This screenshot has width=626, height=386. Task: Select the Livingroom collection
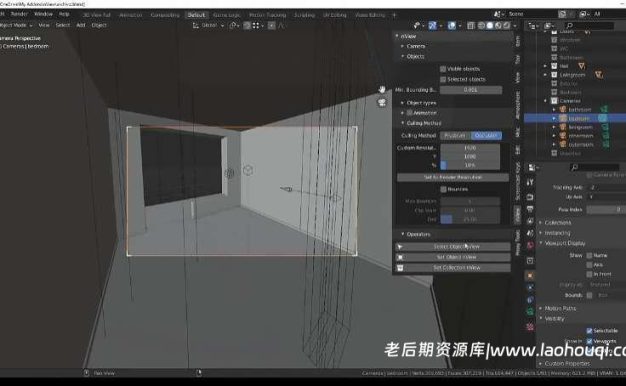click(x=572, y=75)
